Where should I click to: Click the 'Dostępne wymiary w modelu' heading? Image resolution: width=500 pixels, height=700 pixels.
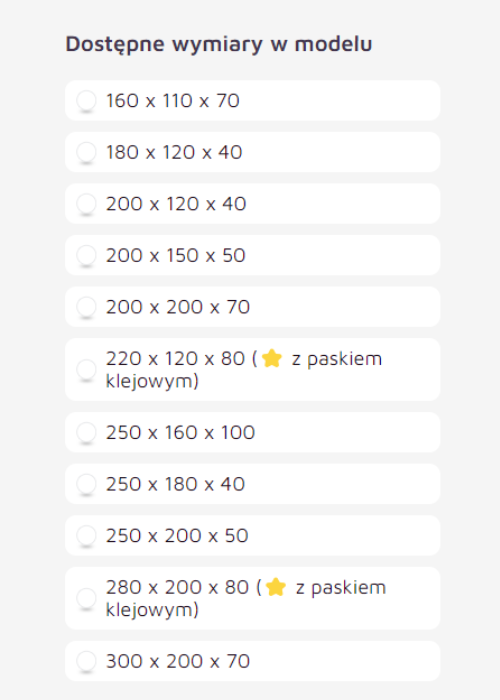219,45
